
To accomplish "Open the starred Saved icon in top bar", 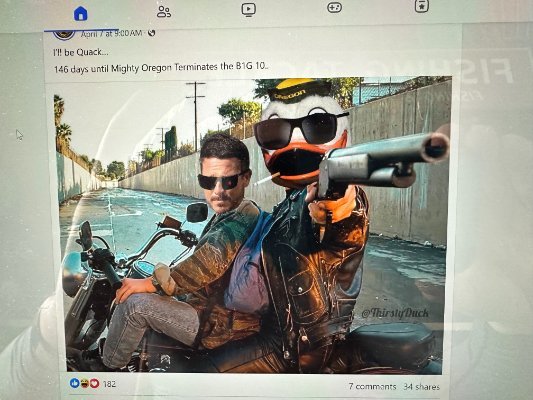I will pos(422,6).
